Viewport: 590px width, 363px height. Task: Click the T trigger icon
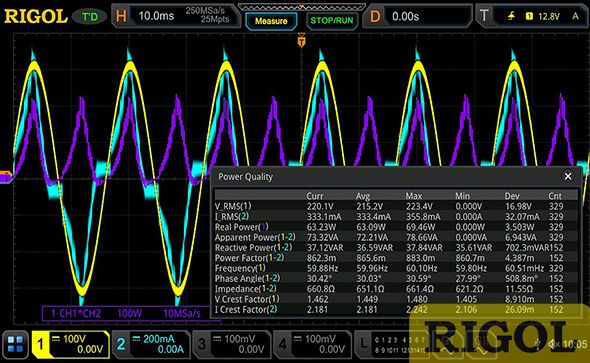(484, 16)
